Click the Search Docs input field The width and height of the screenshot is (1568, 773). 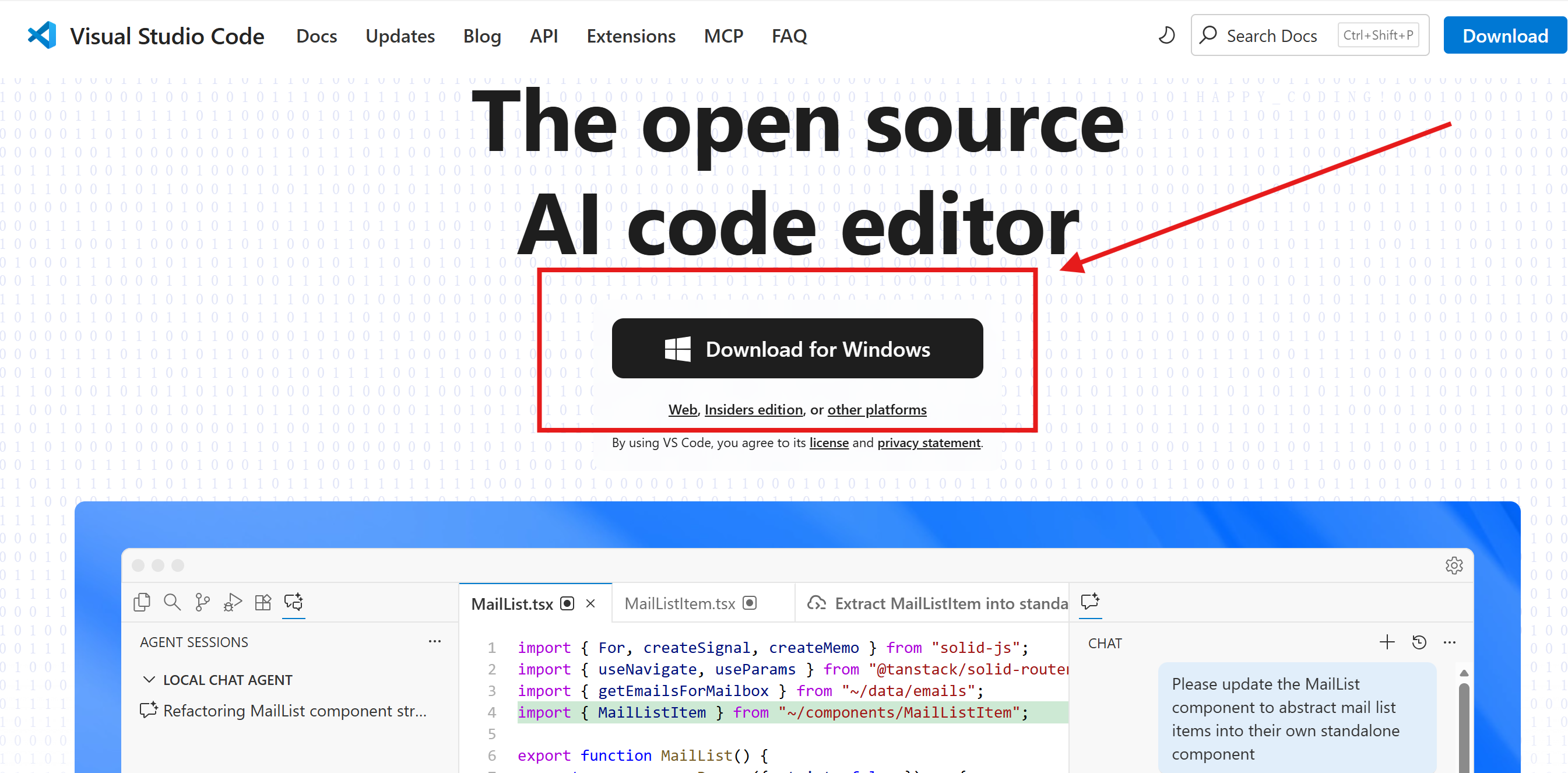click(x=1309, y=36)
